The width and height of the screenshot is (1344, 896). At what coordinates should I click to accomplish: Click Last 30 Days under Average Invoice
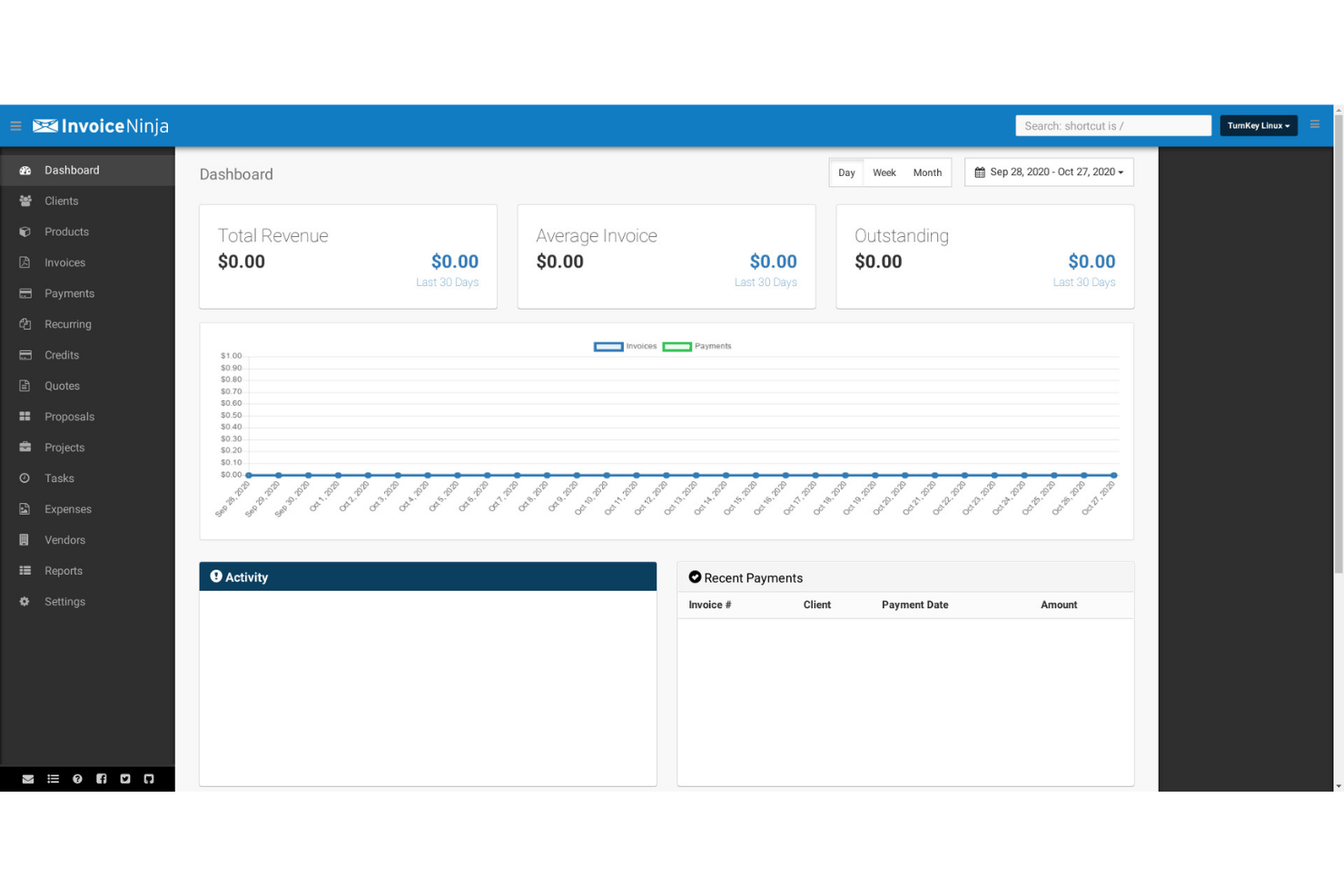pos(766,282)
